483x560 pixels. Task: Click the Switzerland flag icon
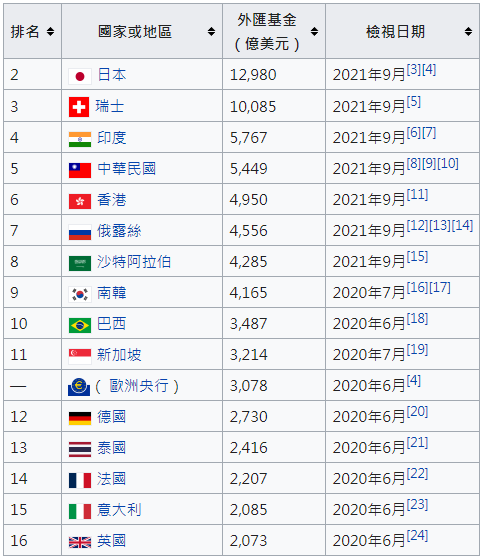tap(79, 107)
